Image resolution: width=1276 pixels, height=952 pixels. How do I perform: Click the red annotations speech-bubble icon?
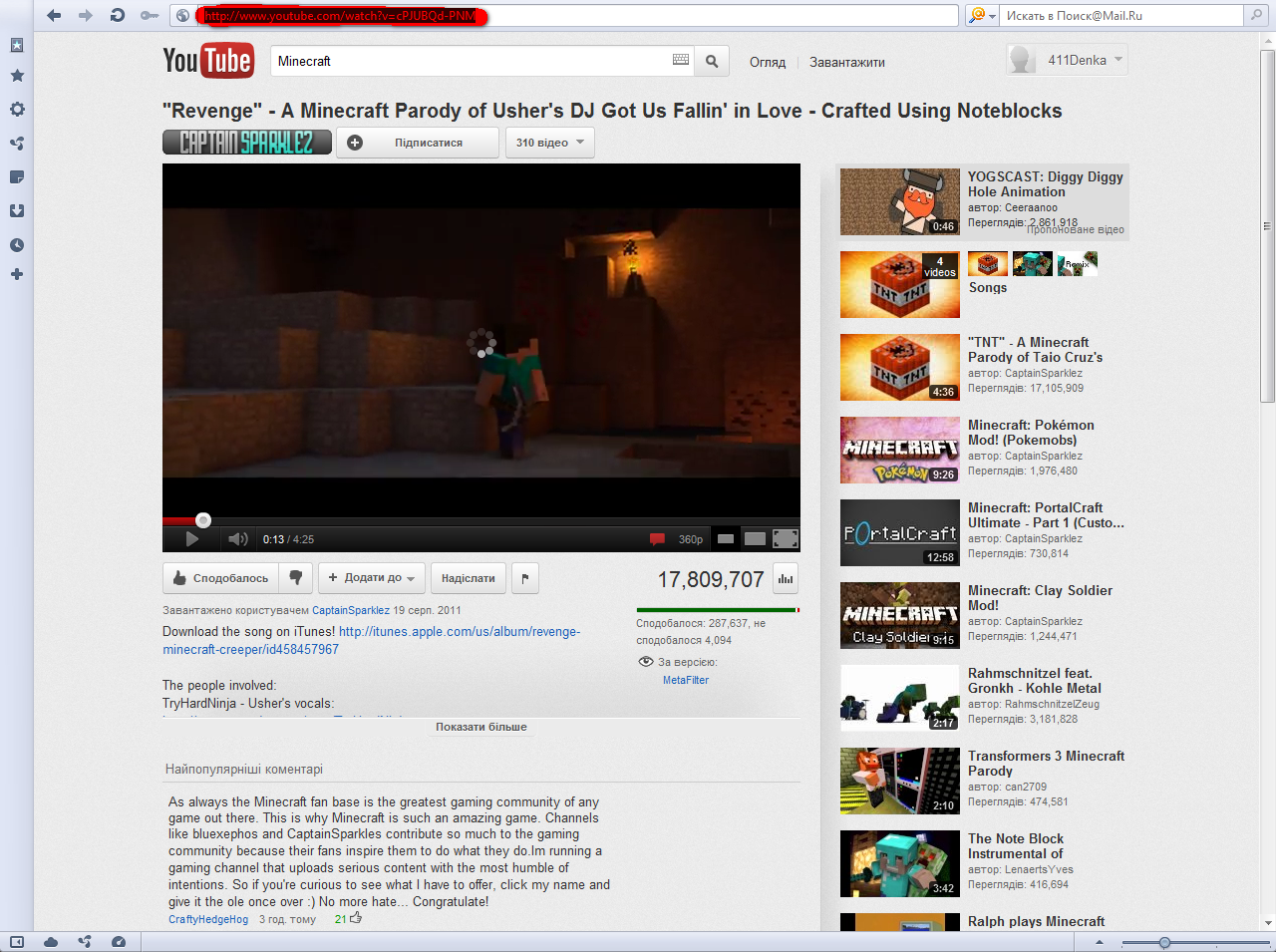657,539
